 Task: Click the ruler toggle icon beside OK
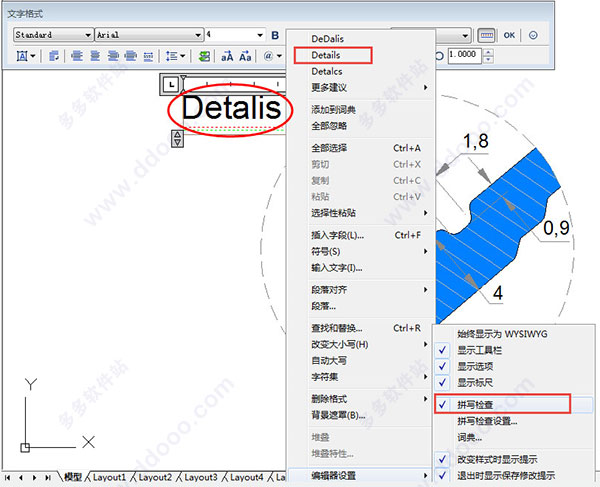(x=487, y=35)
